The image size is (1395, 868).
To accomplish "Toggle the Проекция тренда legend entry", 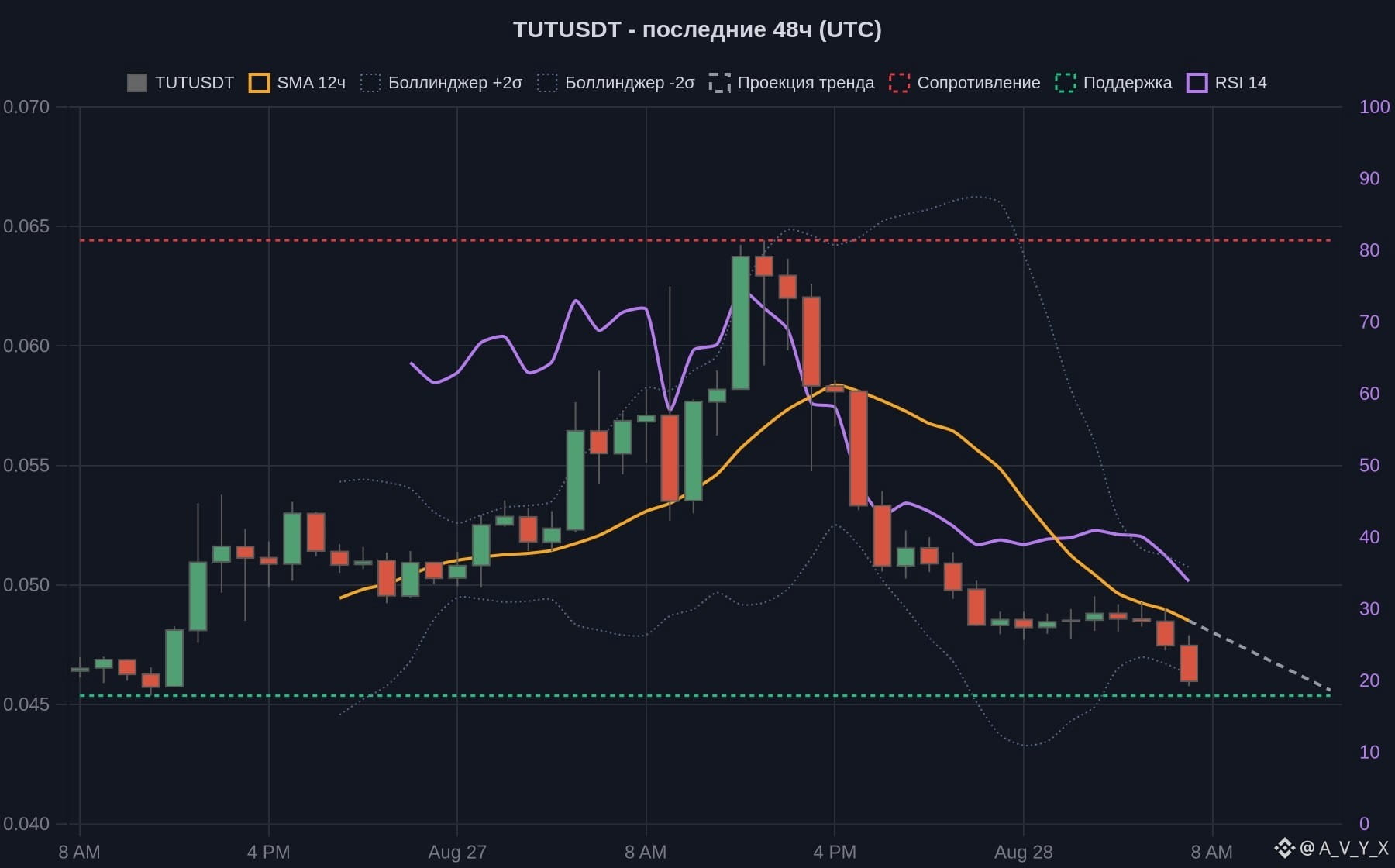I will coord(791,83).
